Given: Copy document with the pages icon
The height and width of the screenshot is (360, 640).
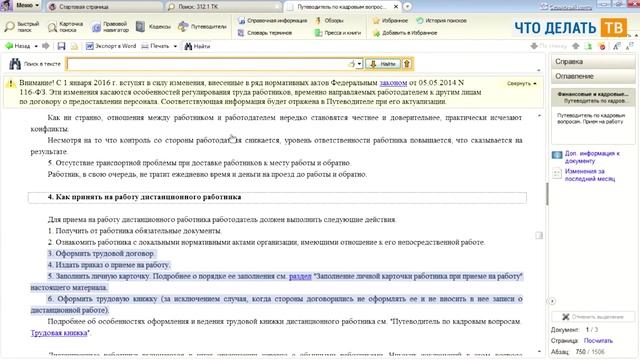Looking at the screenshot, I should (x=74, y=46).
